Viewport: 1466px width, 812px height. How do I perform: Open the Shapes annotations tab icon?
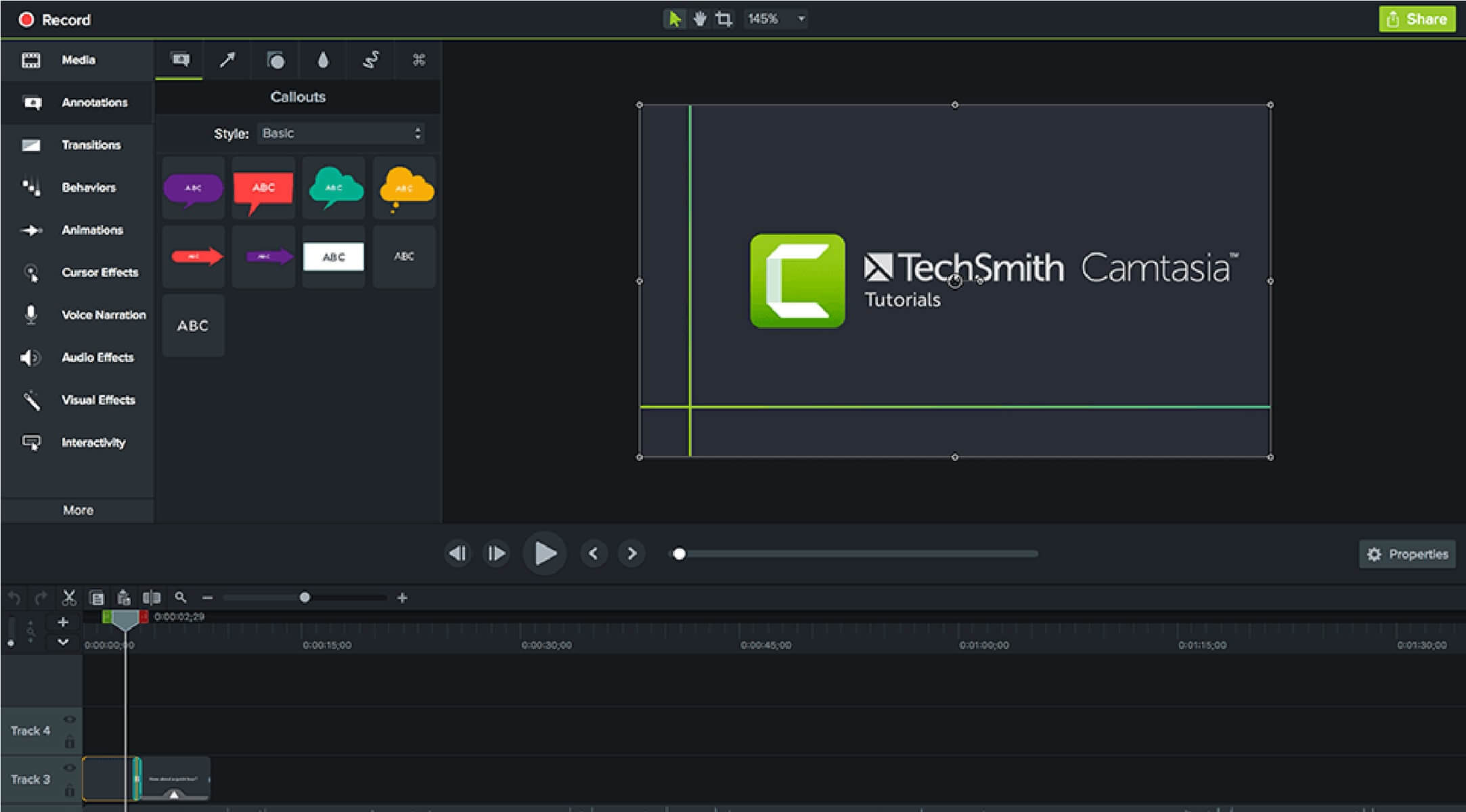pyautogui.click(x=276, y=60)
